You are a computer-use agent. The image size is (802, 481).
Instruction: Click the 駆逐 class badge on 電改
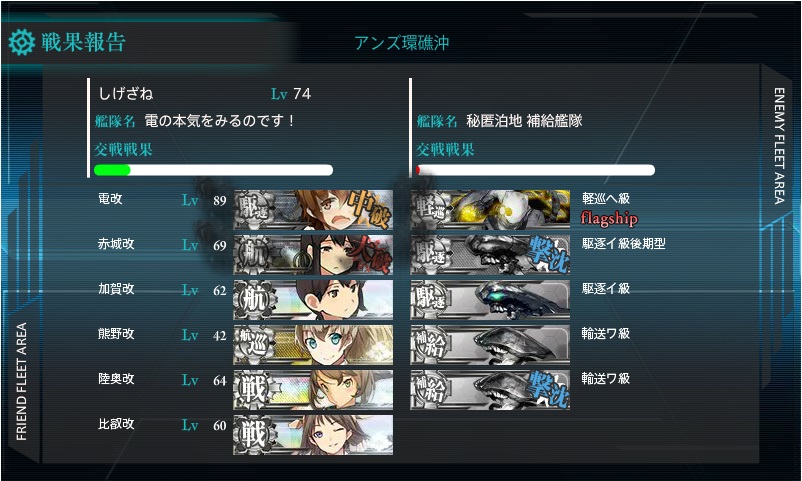pos(255,209)
